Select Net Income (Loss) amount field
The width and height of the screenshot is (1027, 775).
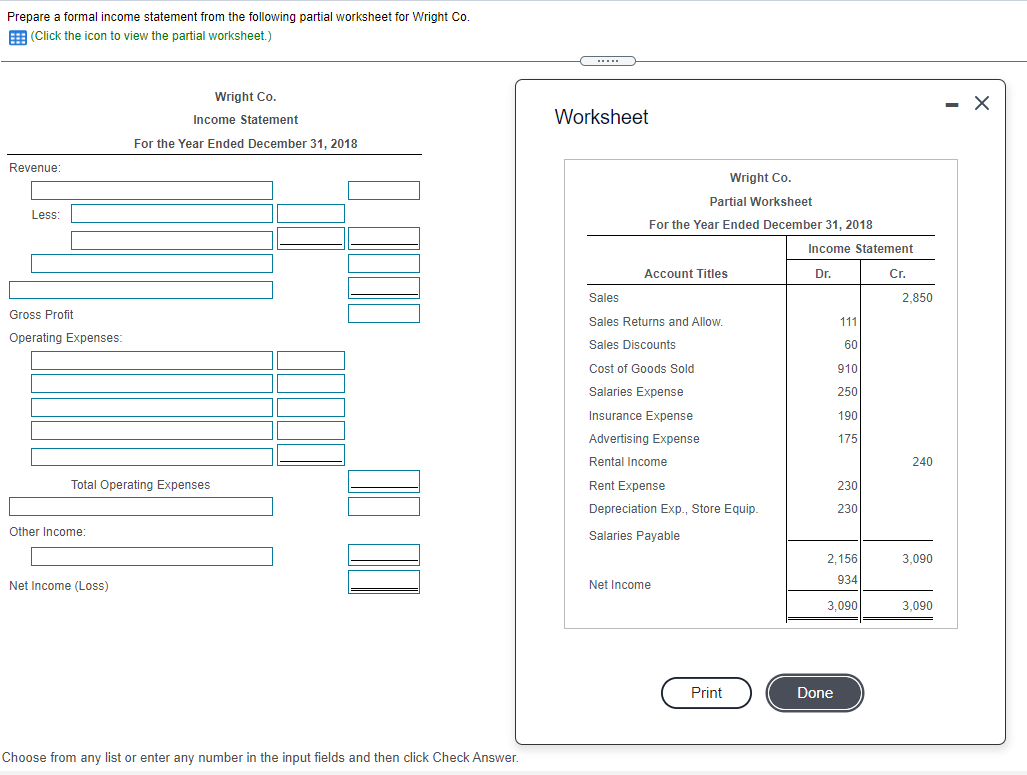(x=384, y=582)
